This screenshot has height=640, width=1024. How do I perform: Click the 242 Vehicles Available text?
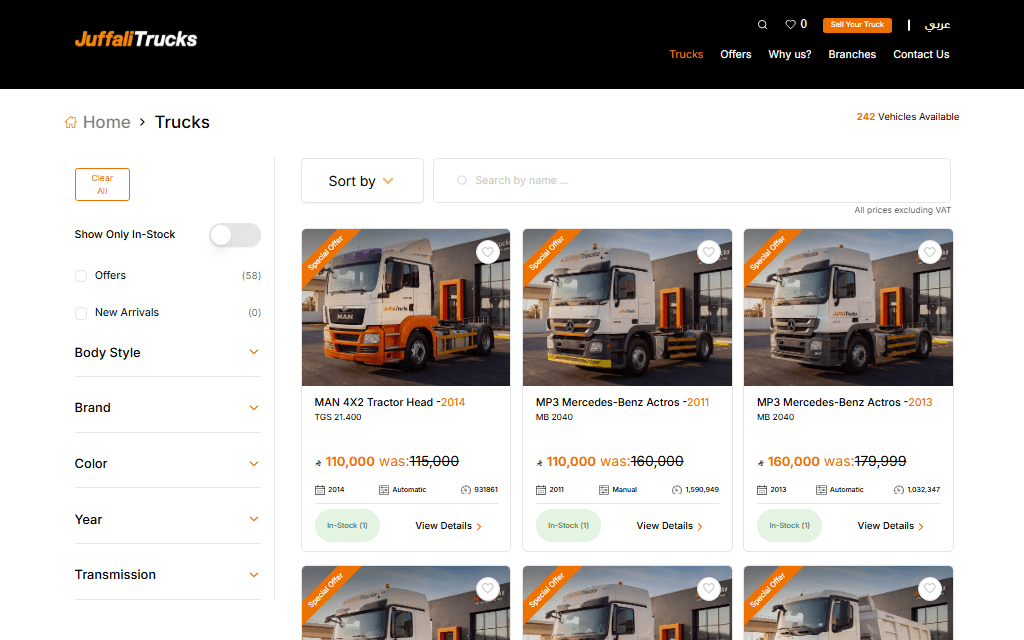click(908, 117)
